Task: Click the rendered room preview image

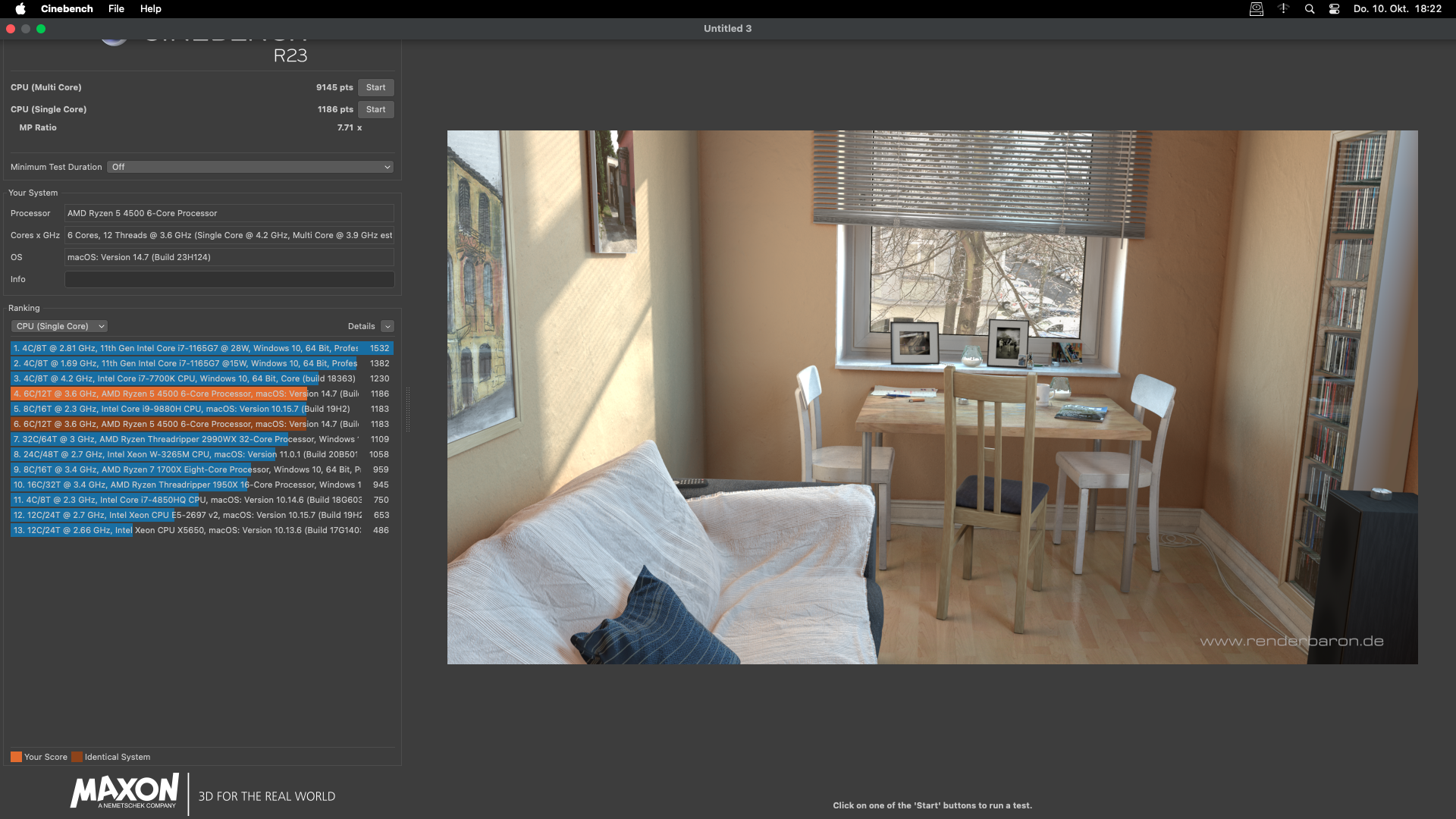Action: click(x=932, y=397)
